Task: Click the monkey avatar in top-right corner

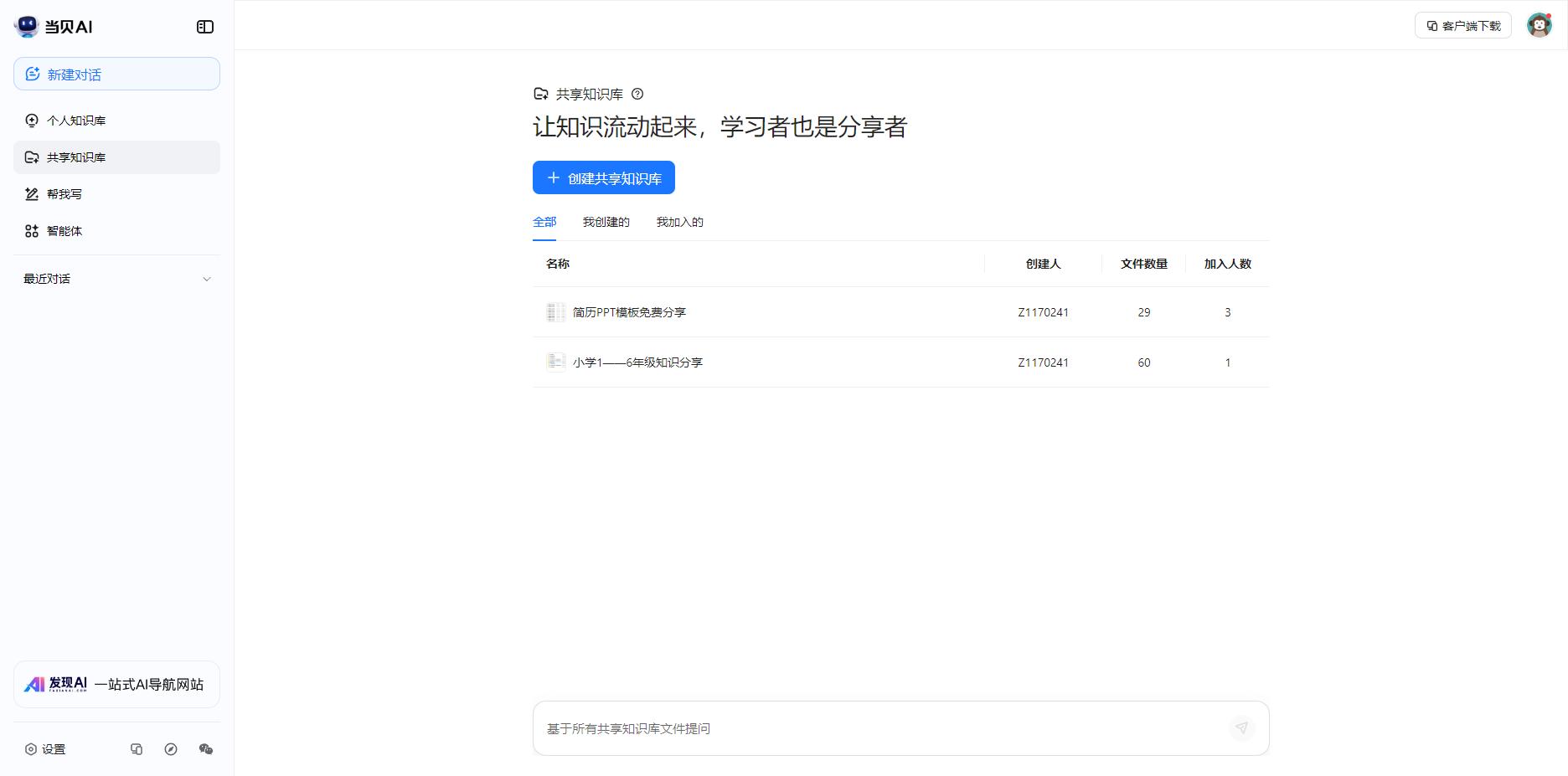Action: (1540, 25)
